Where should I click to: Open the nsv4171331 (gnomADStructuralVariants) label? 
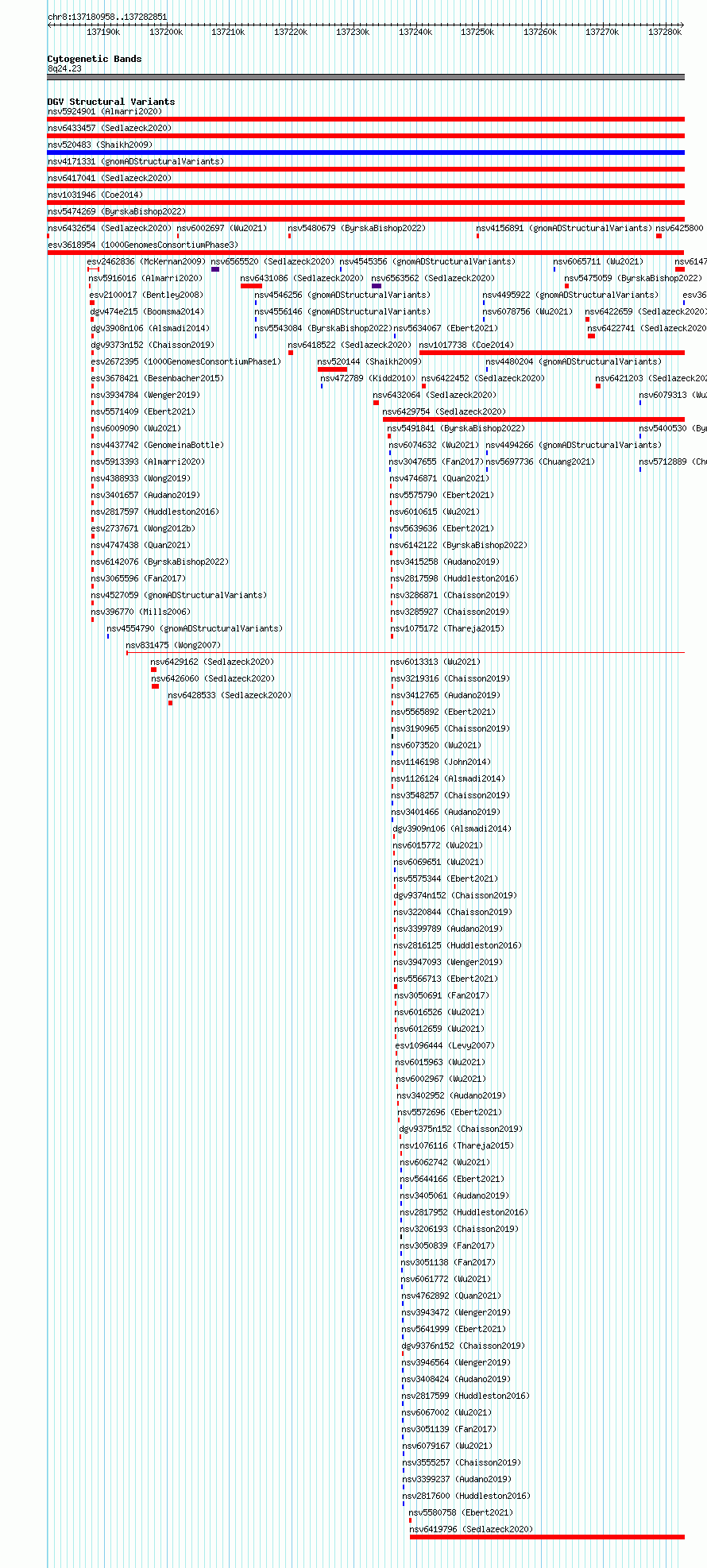point(136,161)
